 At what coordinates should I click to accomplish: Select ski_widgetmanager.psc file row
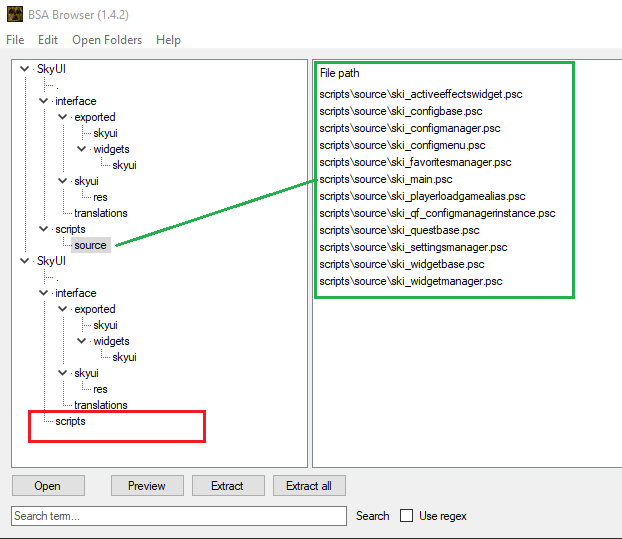pos(411,282)
